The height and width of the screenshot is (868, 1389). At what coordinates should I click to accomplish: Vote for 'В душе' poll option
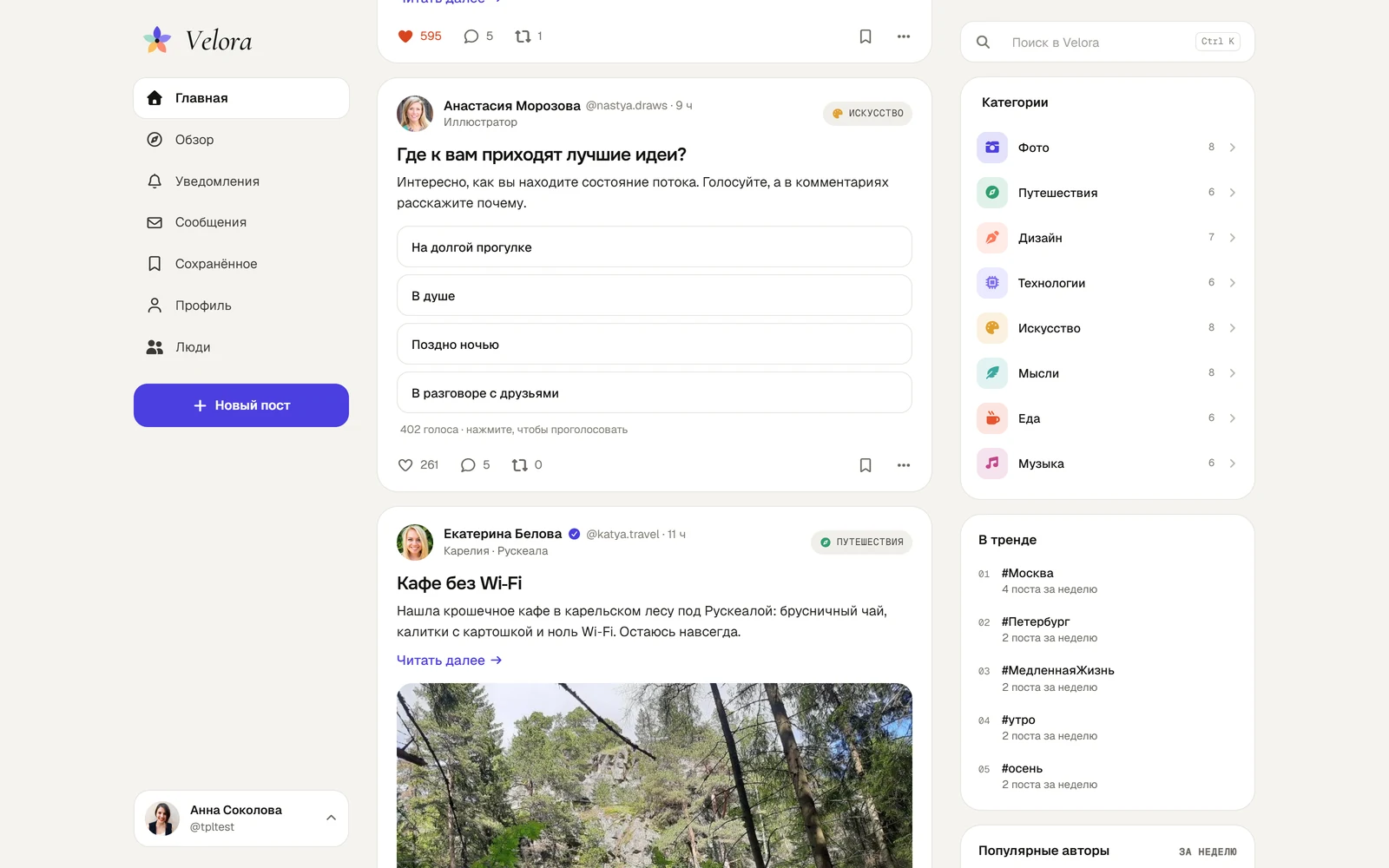(655, 296)
